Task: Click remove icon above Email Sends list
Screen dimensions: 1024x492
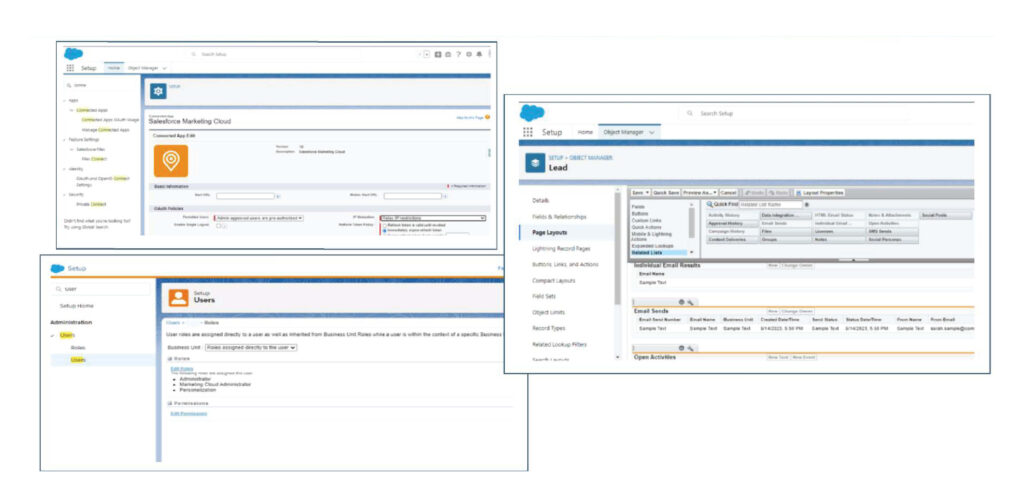Action: (682, 302)
